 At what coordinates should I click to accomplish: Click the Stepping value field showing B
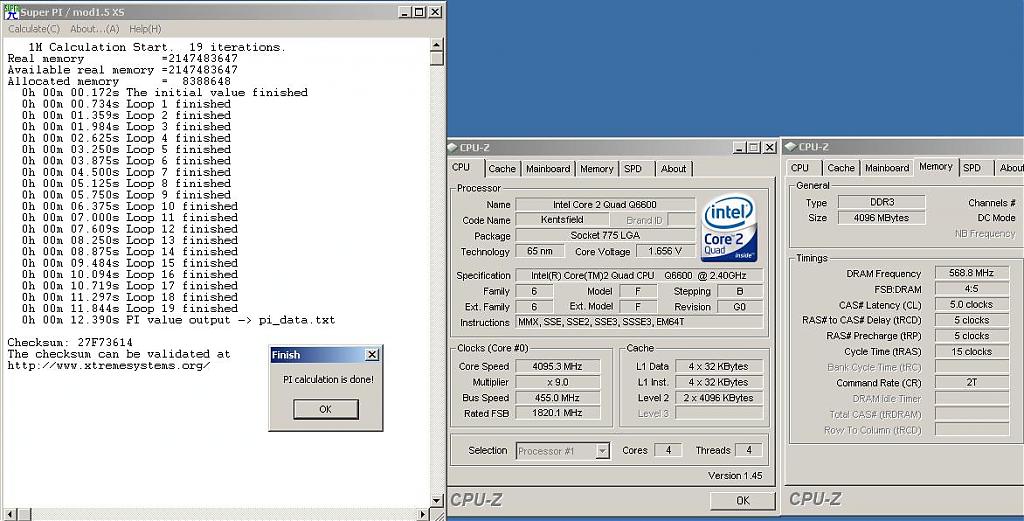(740, 291)
